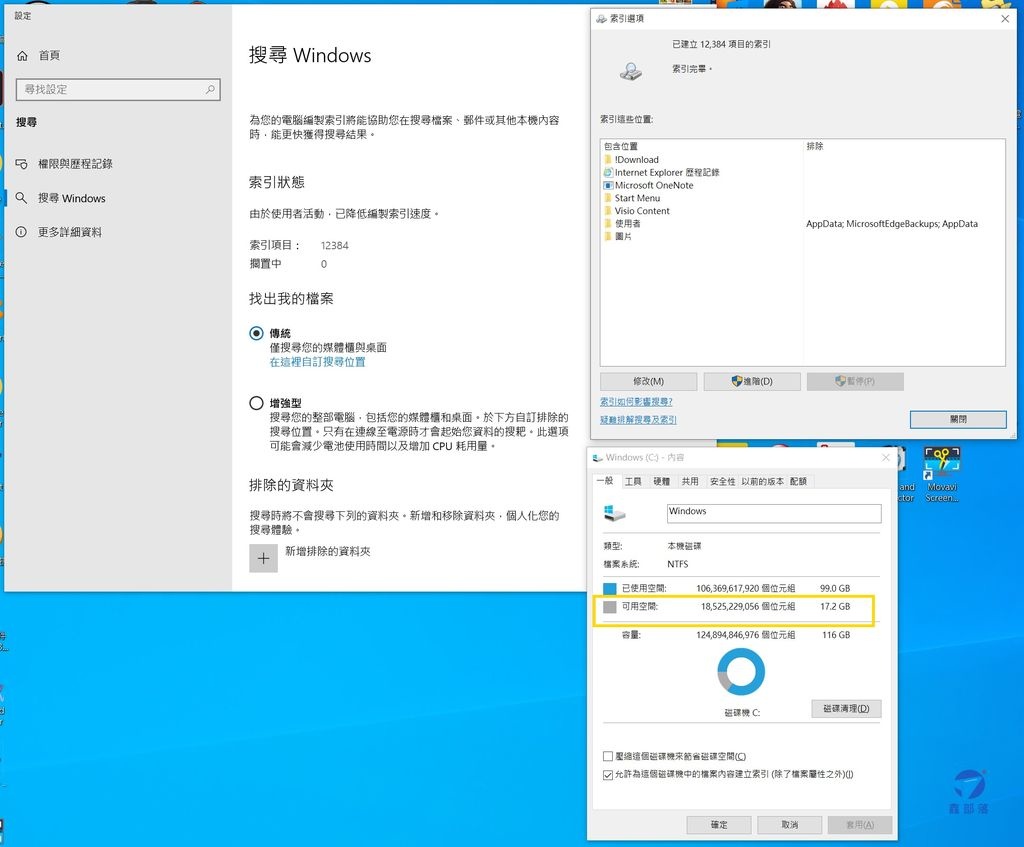This screenshot has width=1024, height=847.
Task: Click the 磁碟清理(D) button
Action: click(846, 709)
